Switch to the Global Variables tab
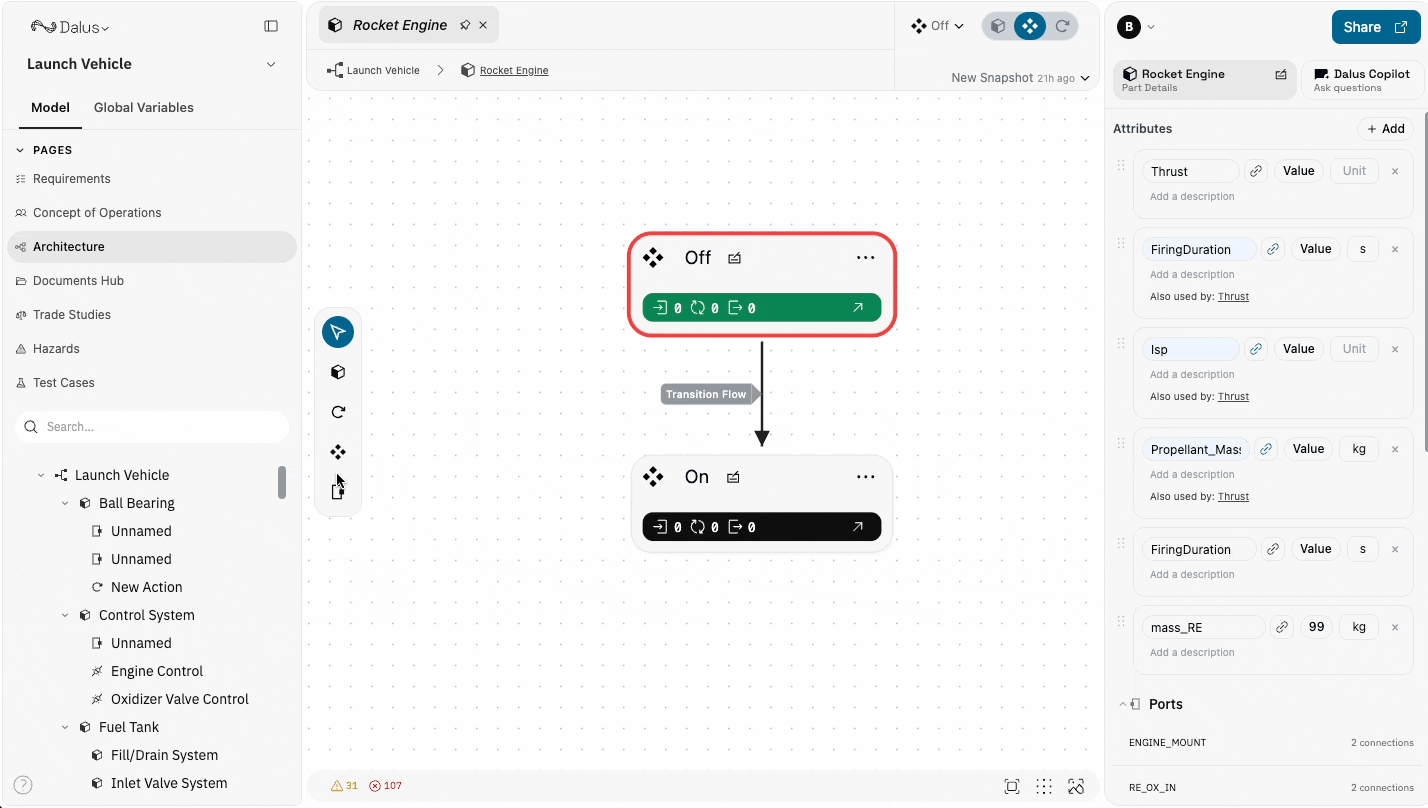 click(x=144, y=108)
